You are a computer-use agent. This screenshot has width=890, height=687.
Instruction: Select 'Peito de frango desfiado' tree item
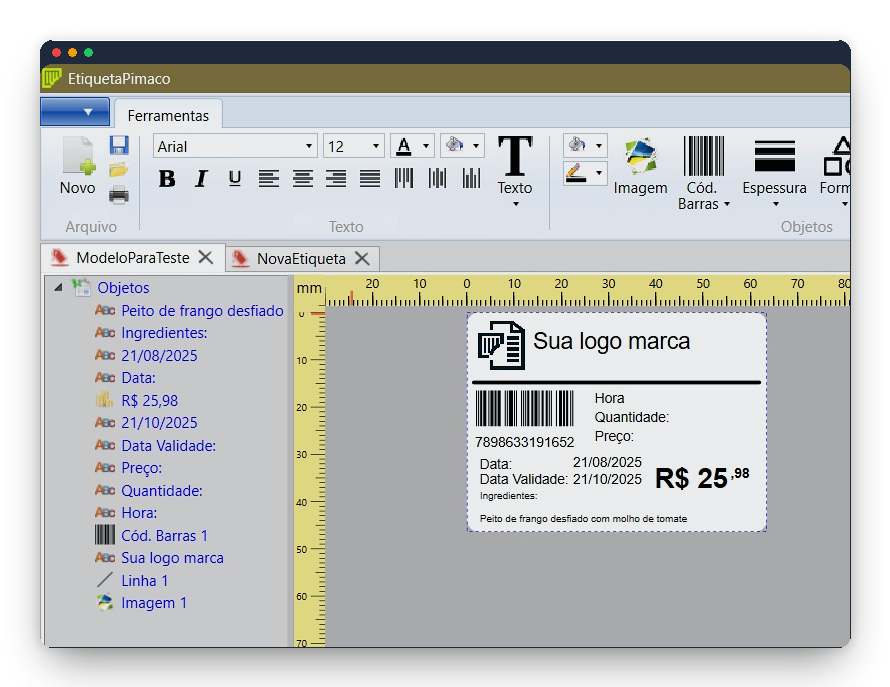pyautogui.click(x=203, y=311)
